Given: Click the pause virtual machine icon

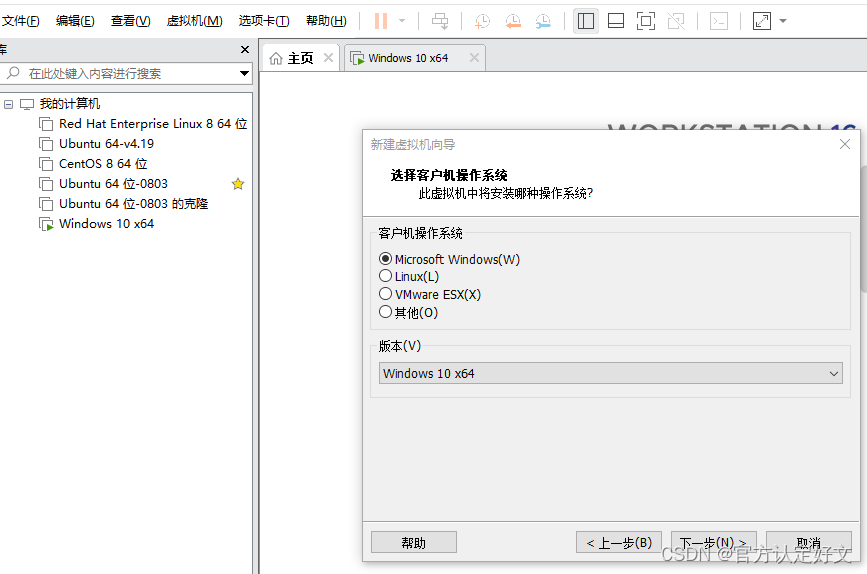Looking at the screenshot, I should pyautogui.click(x=380, y=21).
